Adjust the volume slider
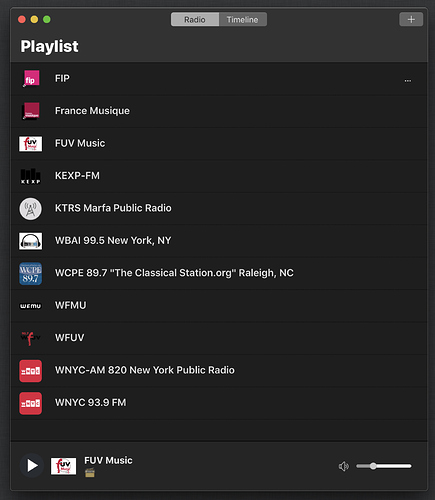This screenshot has height=500, width=435. 384,466
